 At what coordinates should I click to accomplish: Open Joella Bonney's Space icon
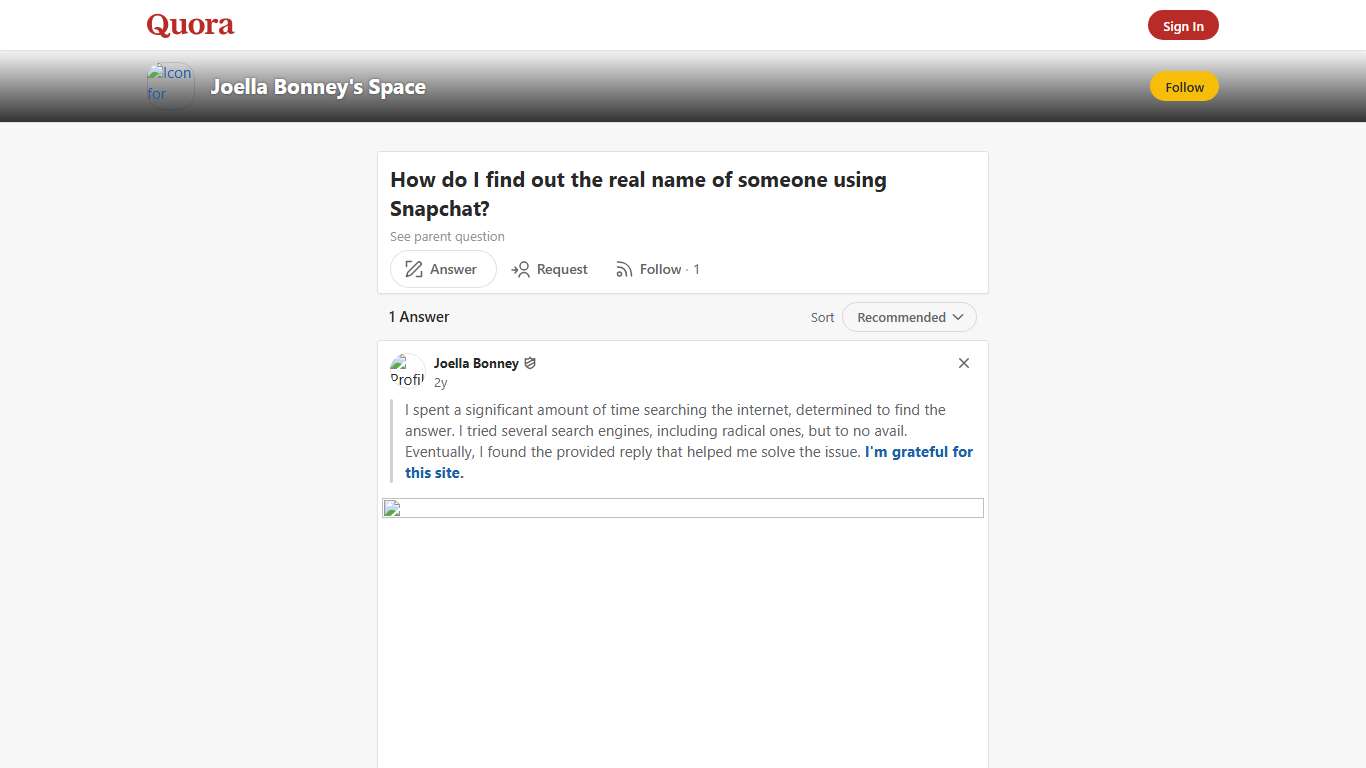click(169, 86)
